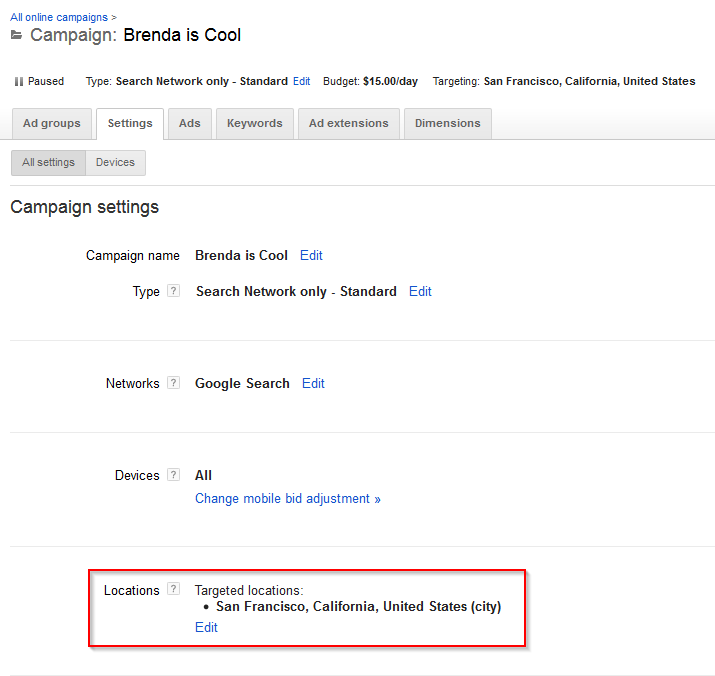The width and height of the screenshot is (715, 676).
Task: Click the Devices help question mark icon
Action: click(173, 474)
